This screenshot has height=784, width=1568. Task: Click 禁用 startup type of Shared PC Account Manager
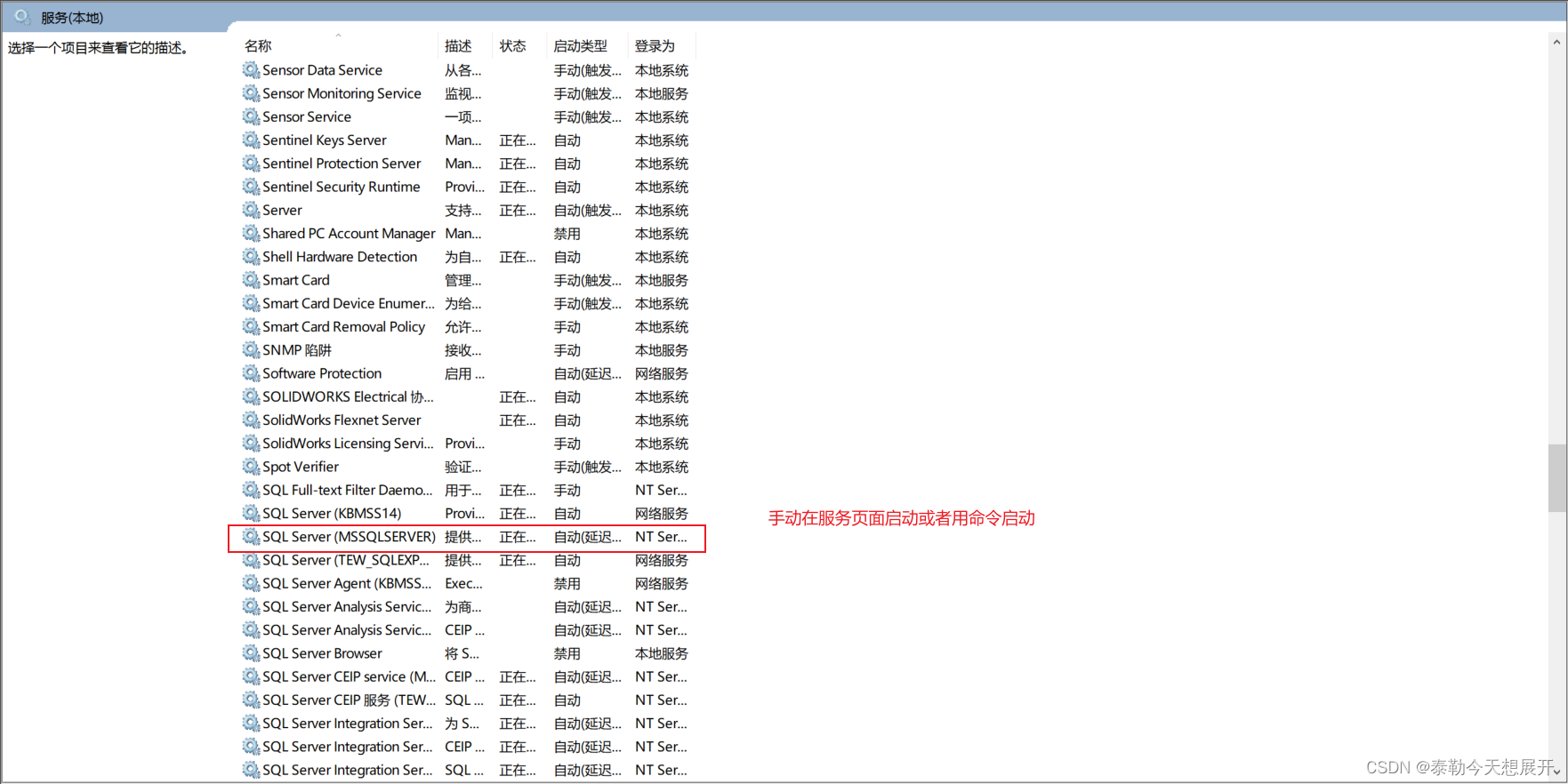pyautogui.click(x=567, y=233)
